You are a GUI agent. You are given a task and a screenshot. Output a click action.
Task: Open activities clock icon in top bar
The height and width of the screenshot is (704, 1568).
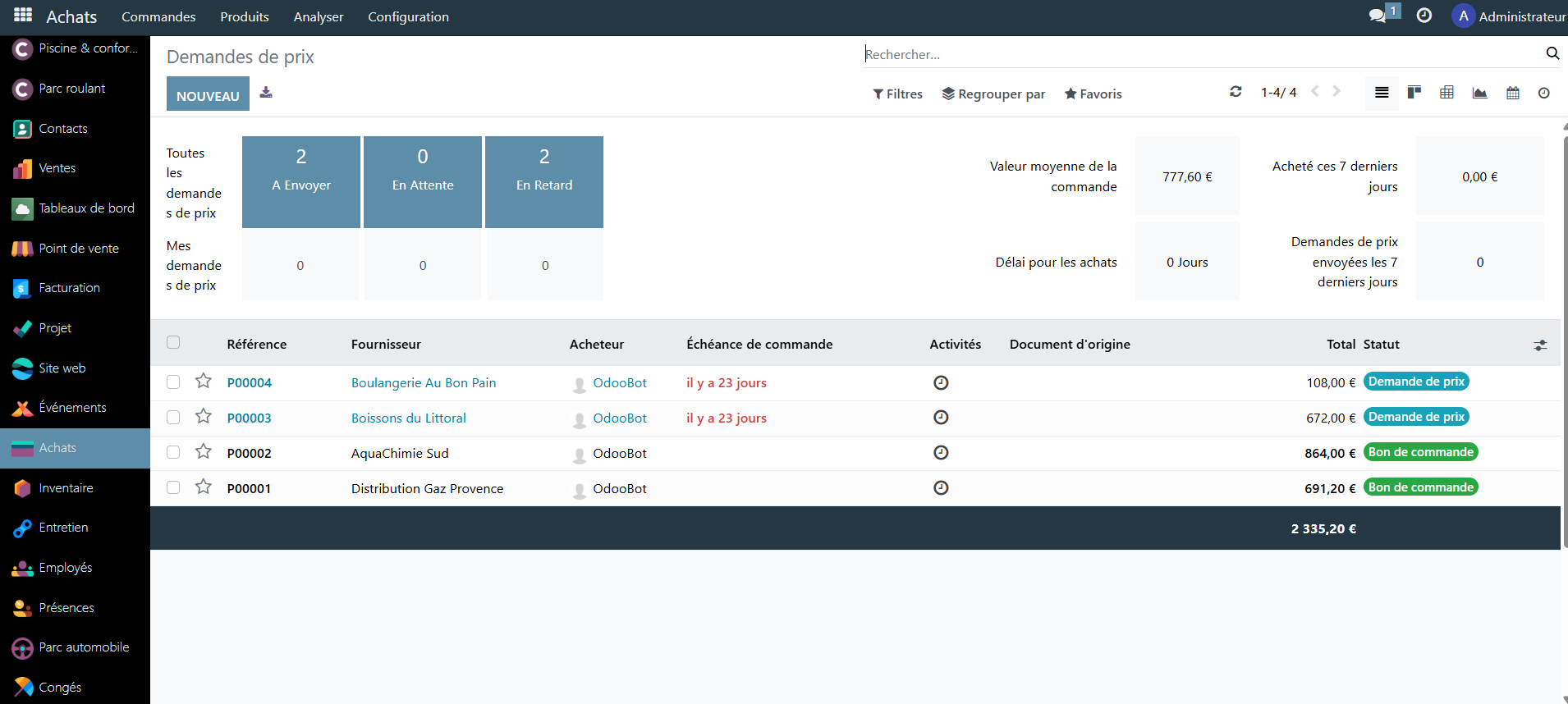[x=1424, y=16]
